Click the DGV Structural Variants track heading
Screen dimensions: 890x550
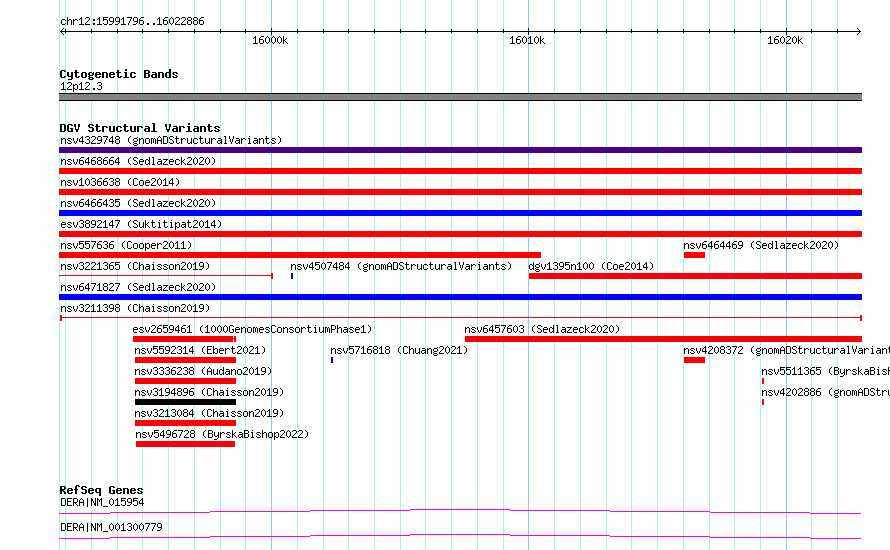point(140,128)
